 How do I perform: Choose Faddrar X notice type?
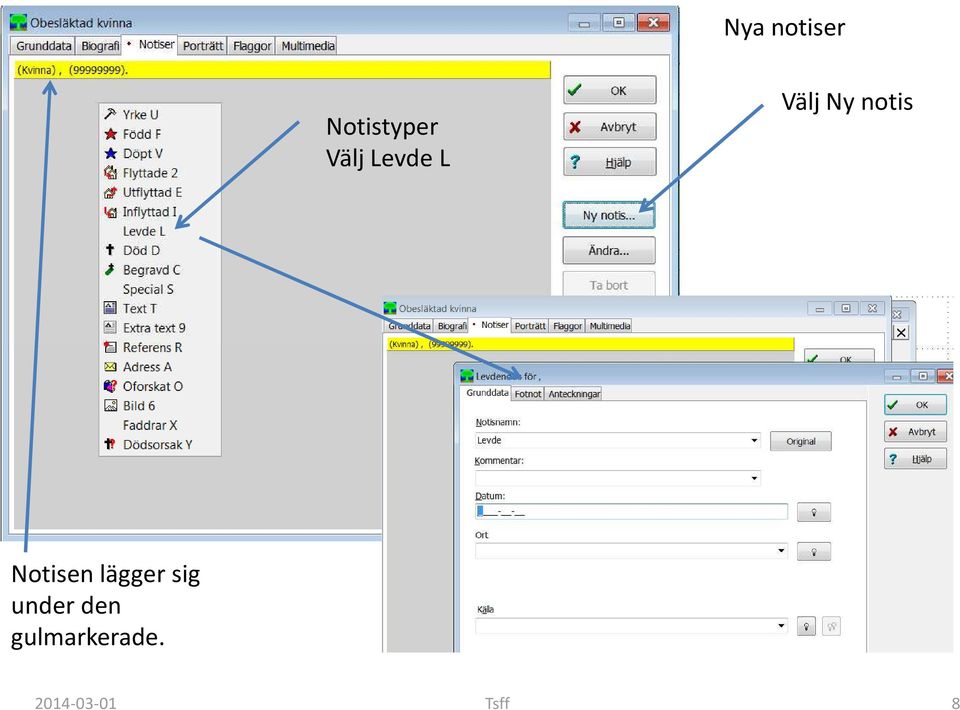(x=150, y=425)
